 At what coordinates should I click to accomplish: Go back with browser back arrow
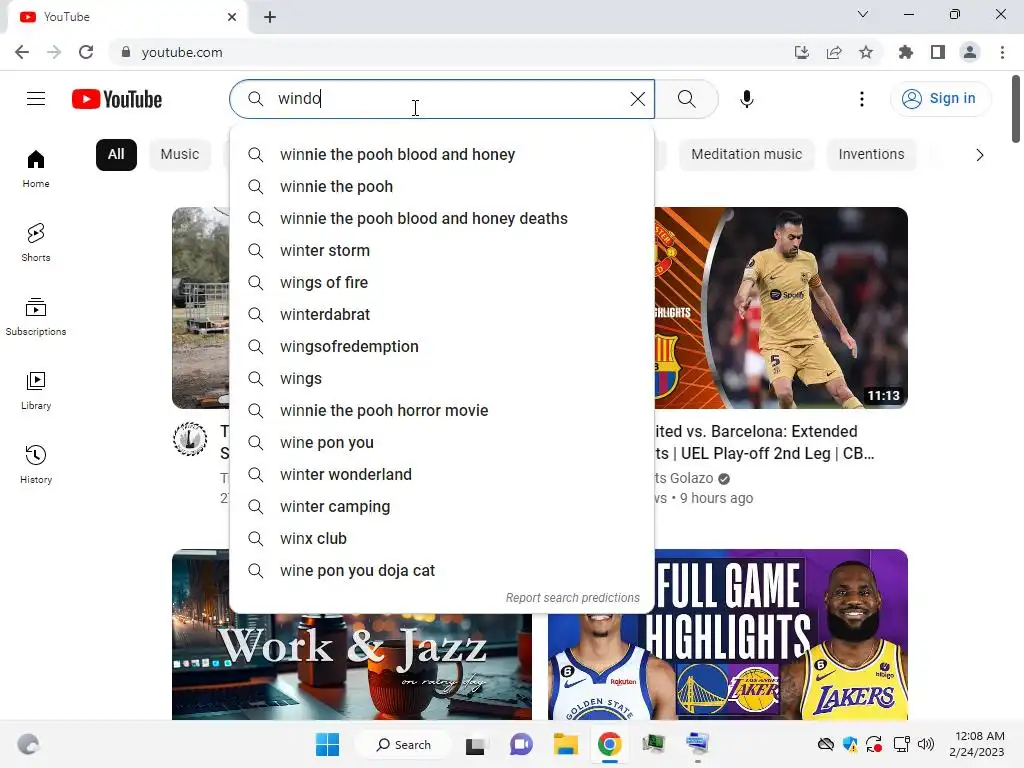(22, 52)
